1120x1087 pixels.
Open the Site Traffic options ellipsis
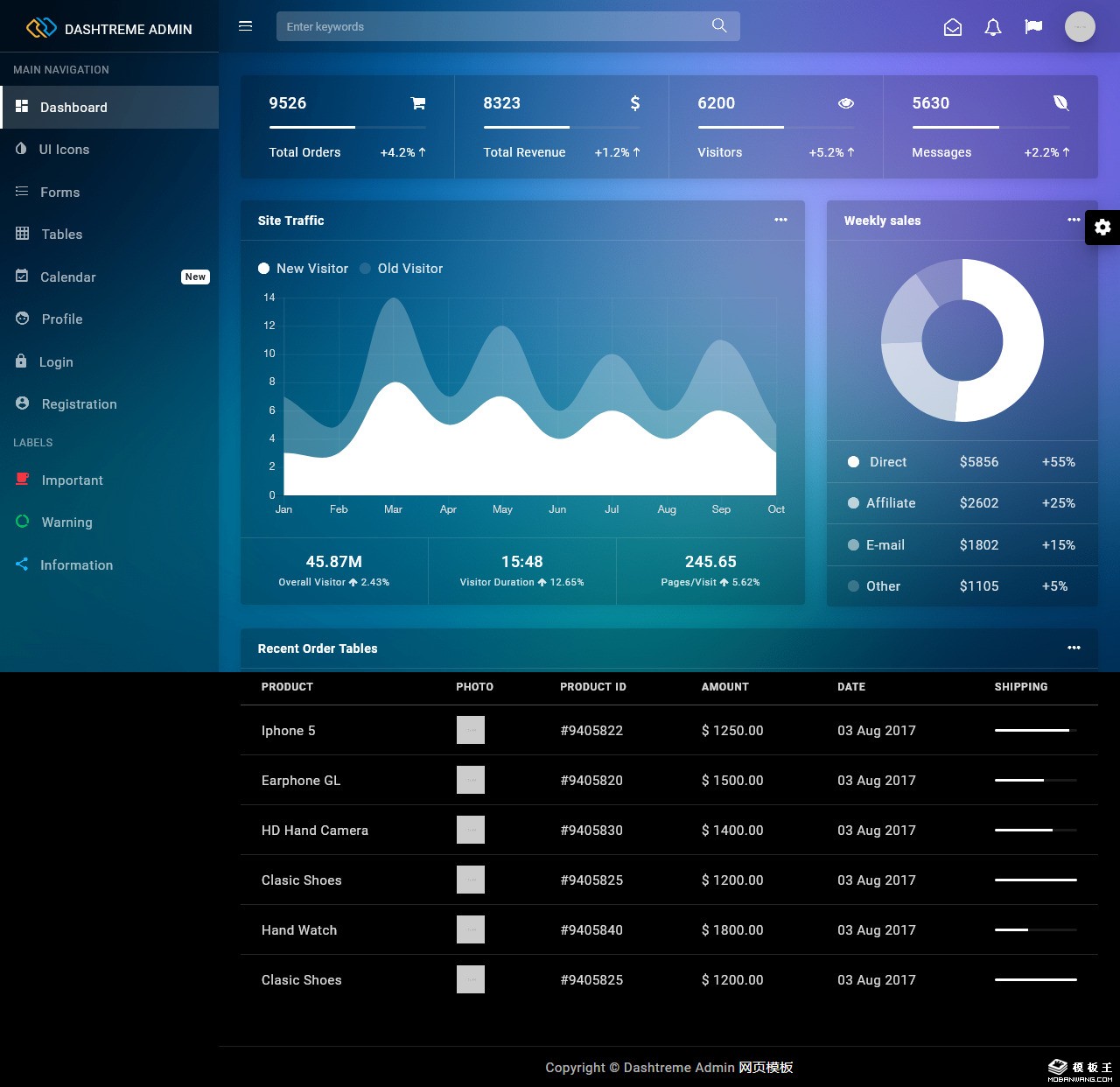(x=780, y=221)
